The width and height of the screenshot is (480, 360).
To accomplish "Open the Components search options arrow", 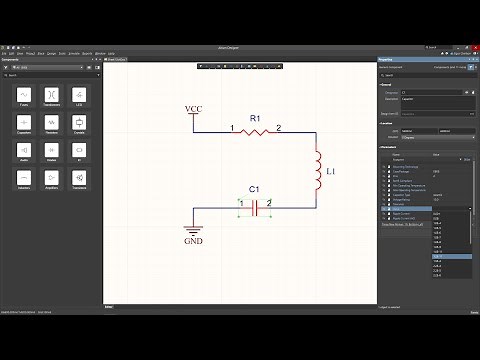I will (x=98, y=75).
